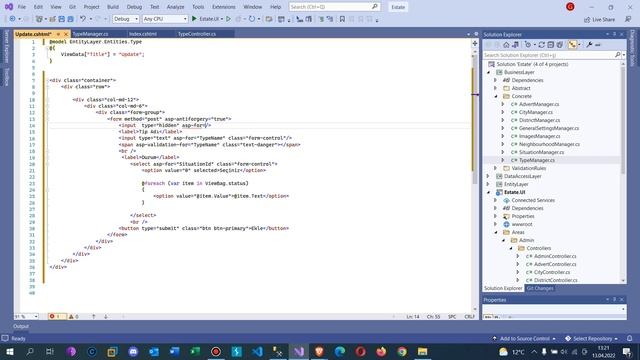Collapse the Concrete folder
The image size is (640, 360).
click(496, 96)
